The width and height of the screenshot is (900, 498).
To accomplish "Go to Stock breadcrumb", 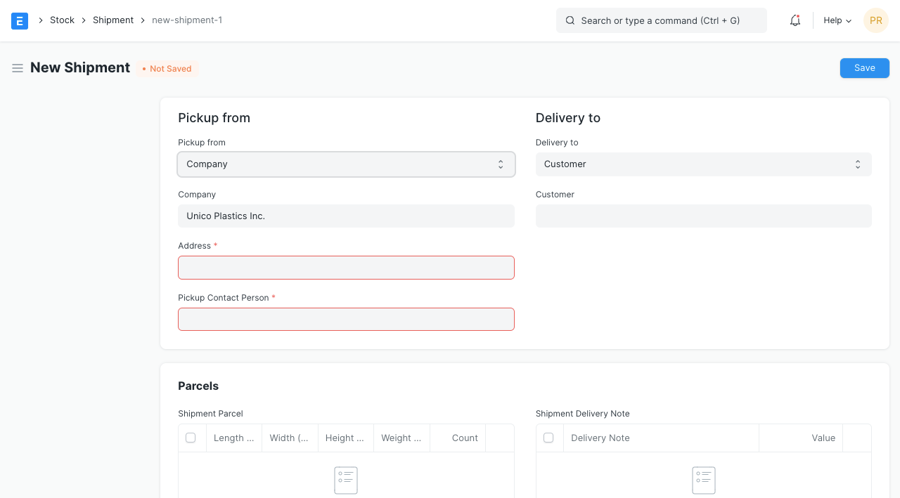I will point(62,20).
